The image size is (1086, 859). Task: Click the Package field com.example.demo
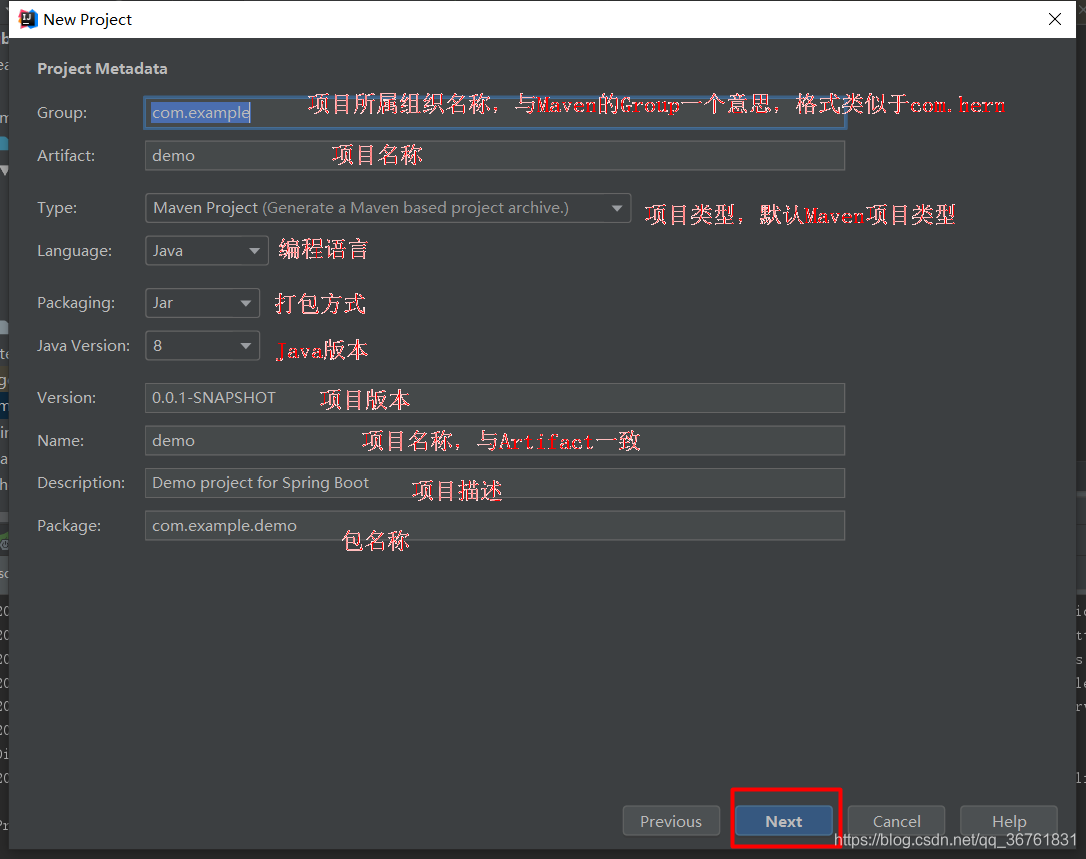(x=495, y=526)
